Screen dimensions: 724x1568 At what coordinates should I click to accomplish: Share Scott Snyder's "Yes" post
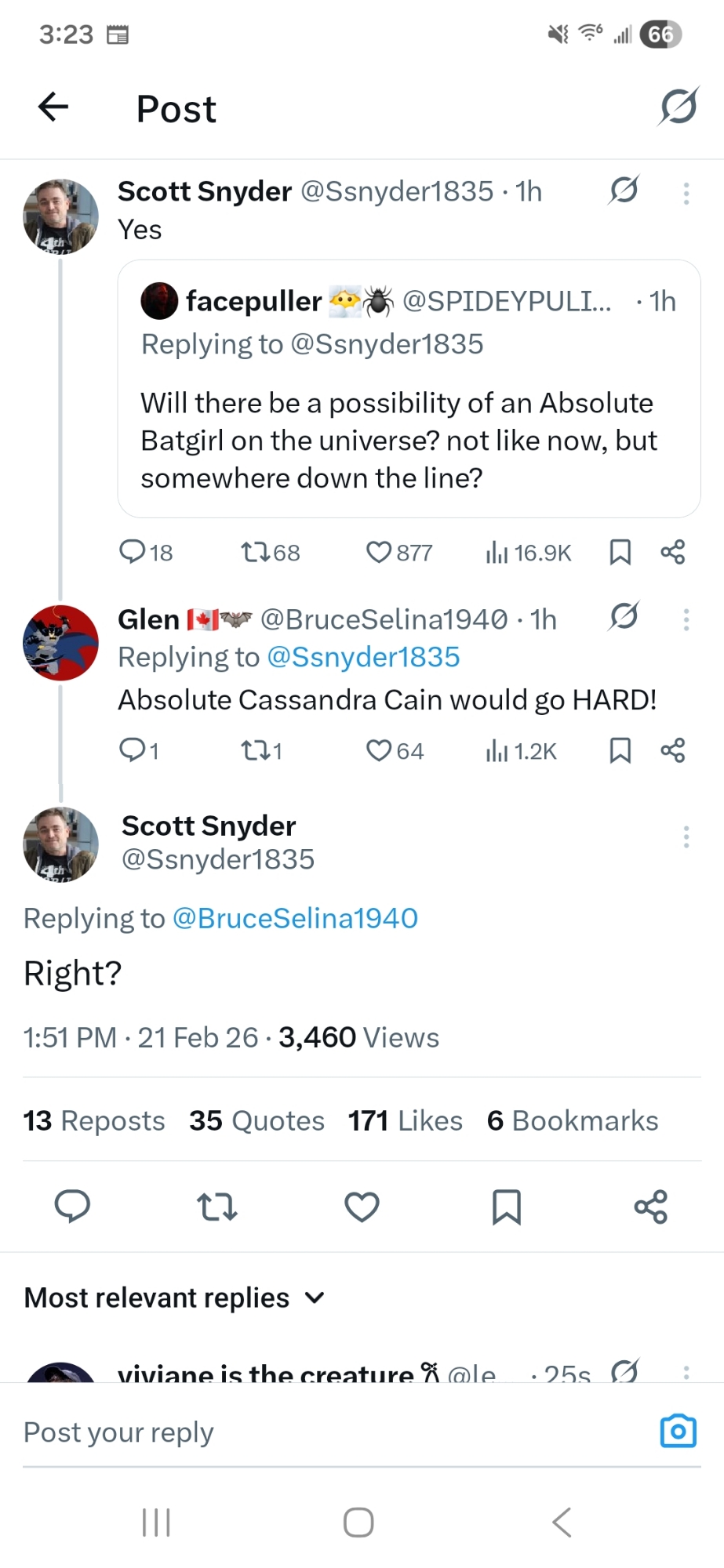click(672, 553)
